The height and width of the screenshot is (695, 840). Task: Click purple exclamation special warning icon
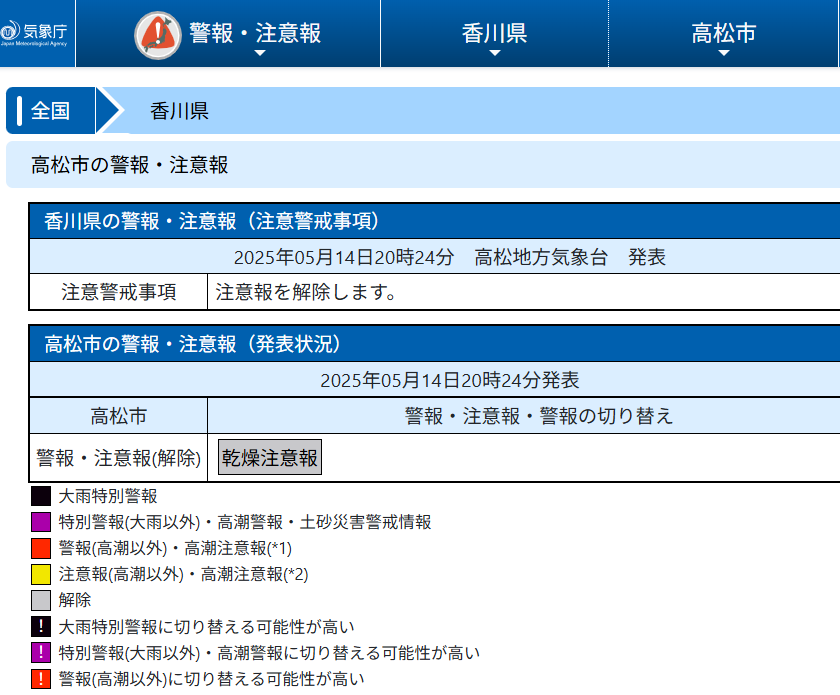tap(41, 653)
